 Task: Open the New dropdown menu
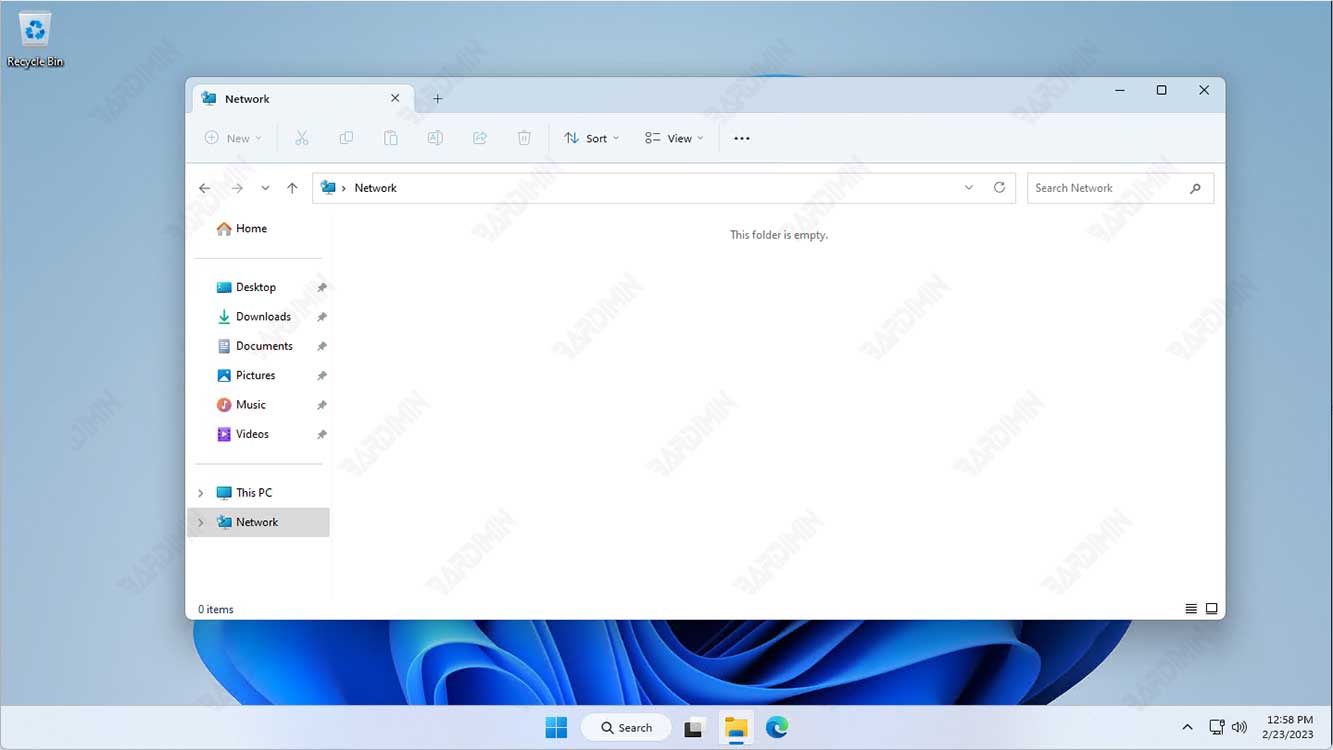233,138
